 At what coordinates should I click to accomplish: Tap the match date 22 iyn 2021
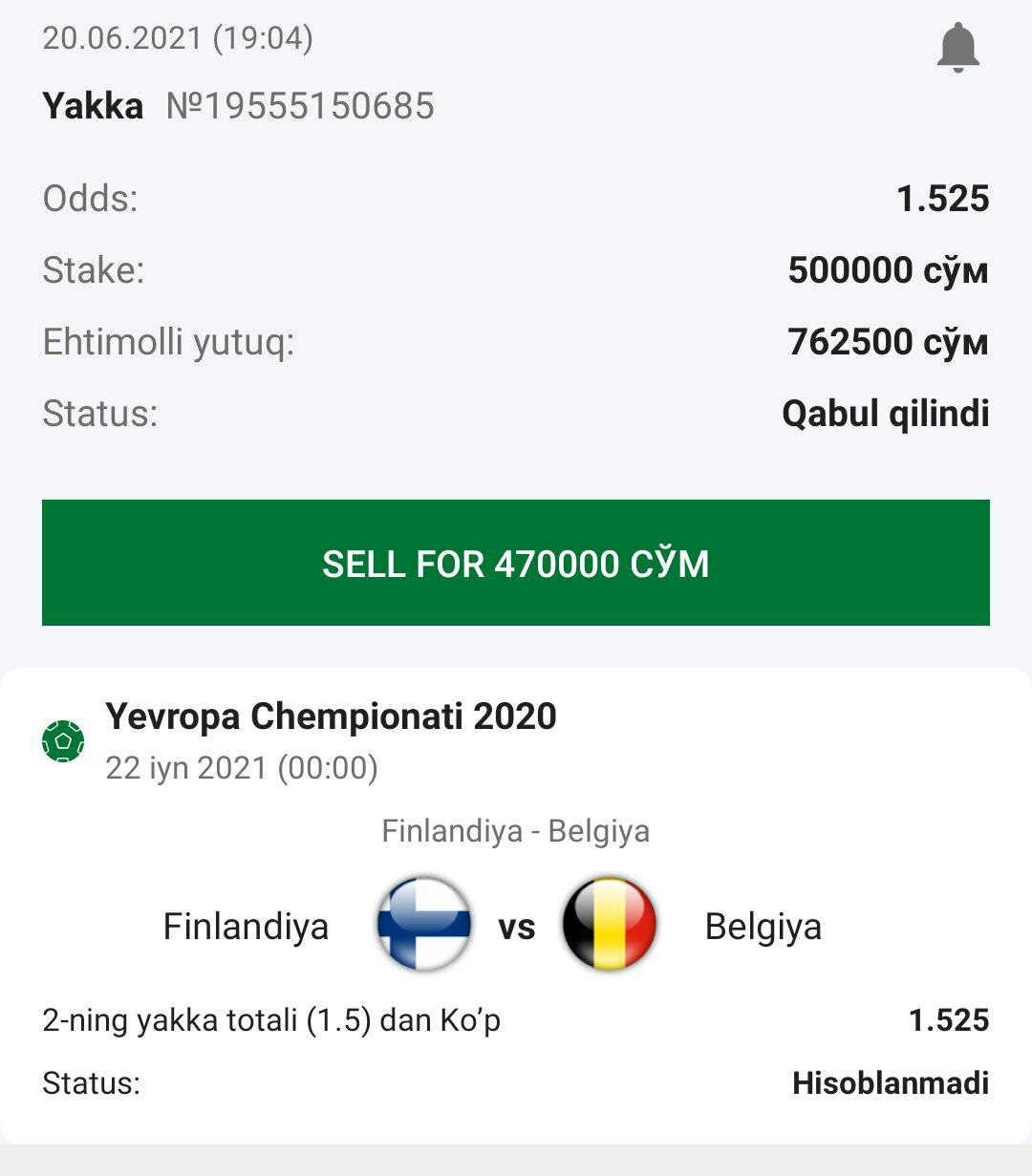pyautogui.click(x=241, y=768)
